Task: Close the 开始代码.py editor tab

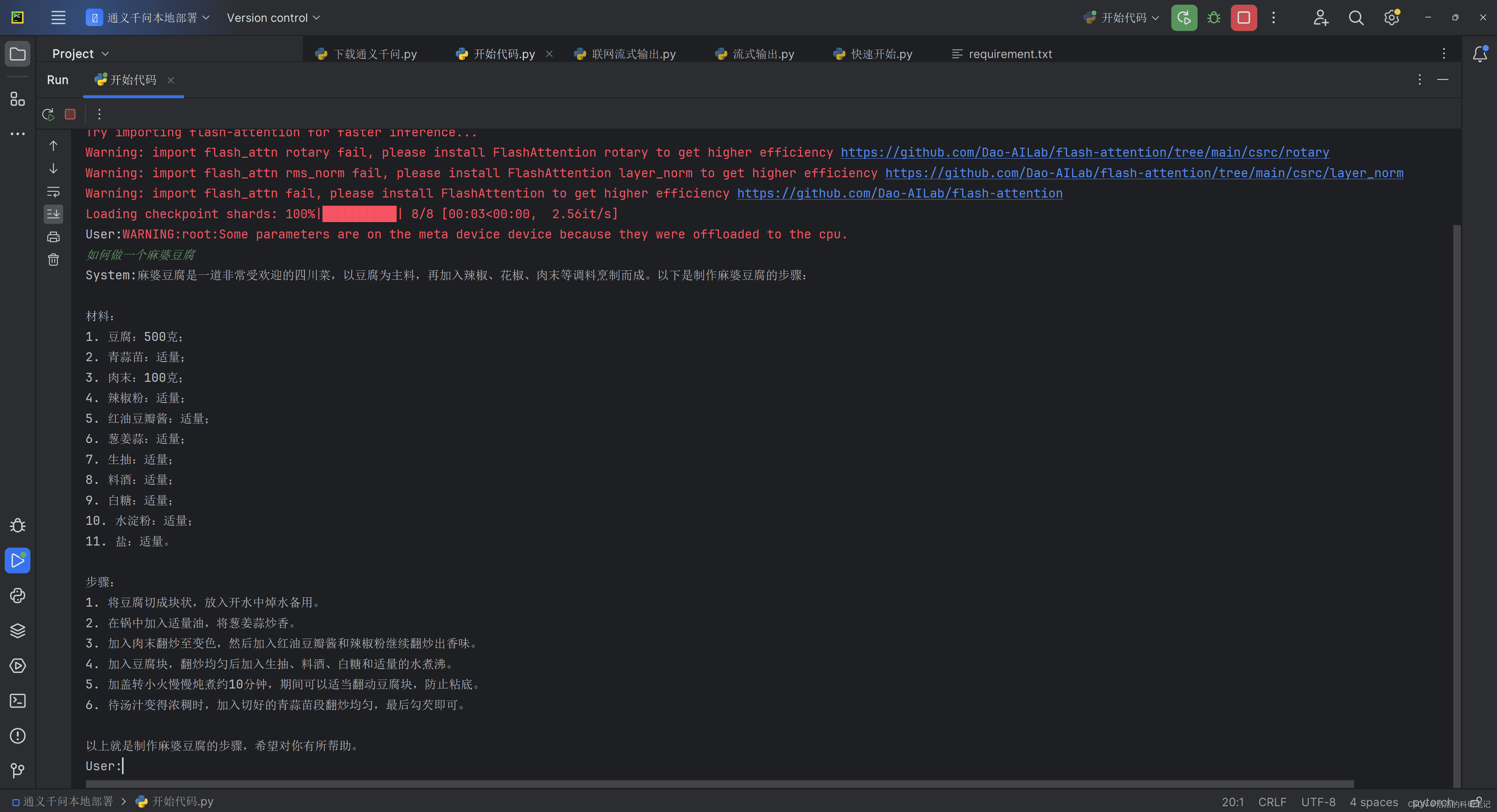Action: 549,54
